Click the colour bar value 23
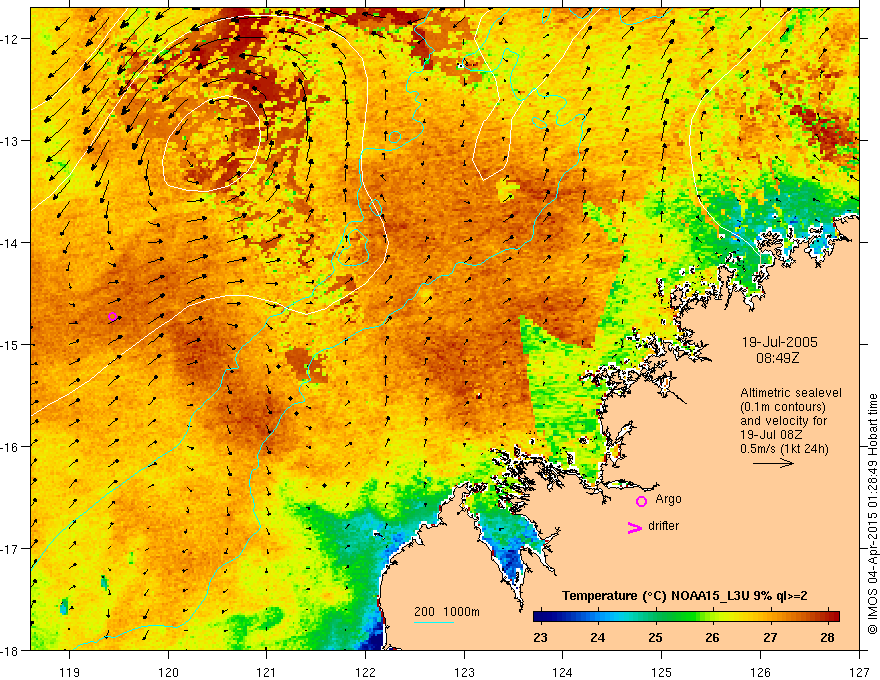The image size is (880, 680). 540,638
